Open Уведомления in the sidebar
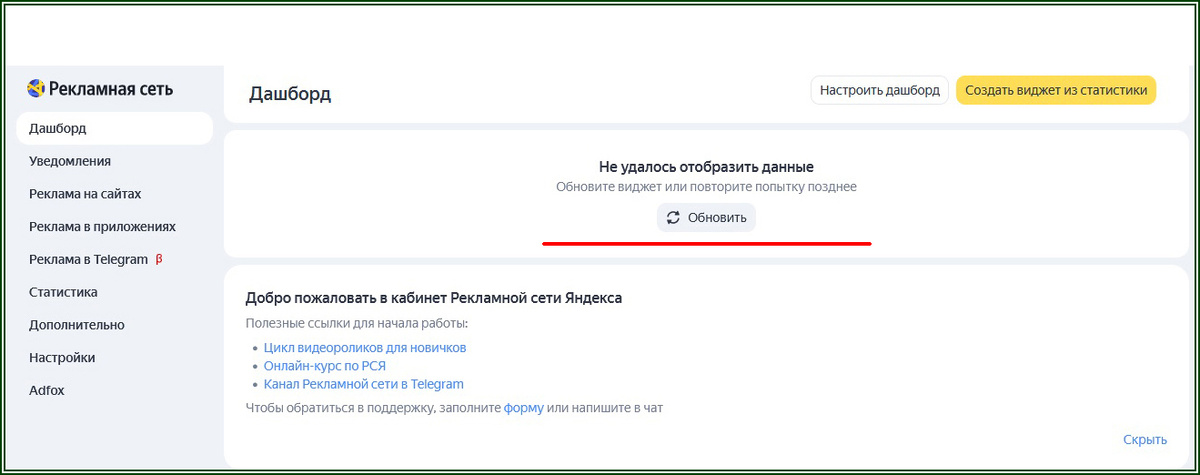 (70, 161)
